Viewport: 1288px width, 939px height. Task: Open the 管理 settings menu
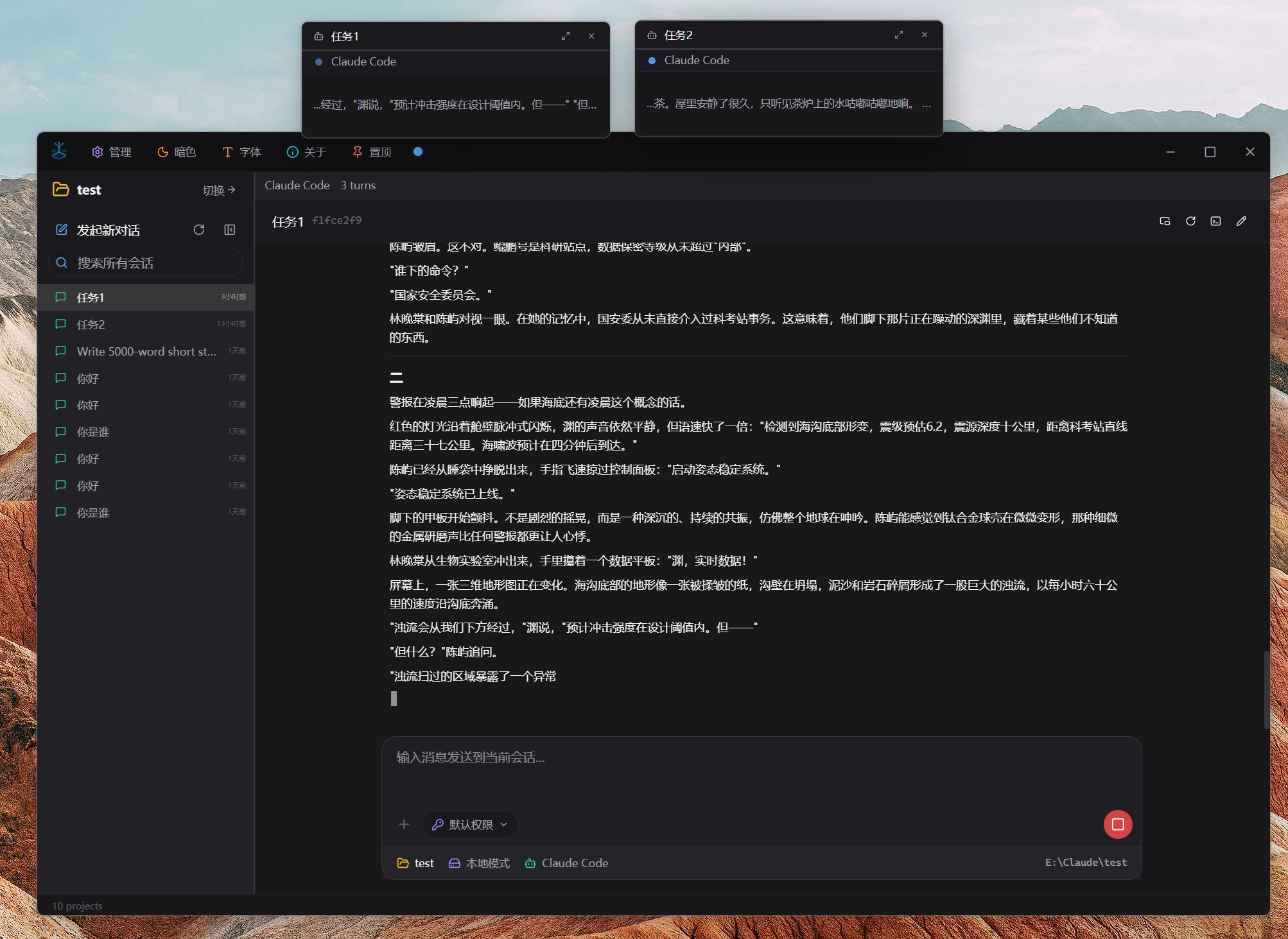tap(111, 152)
